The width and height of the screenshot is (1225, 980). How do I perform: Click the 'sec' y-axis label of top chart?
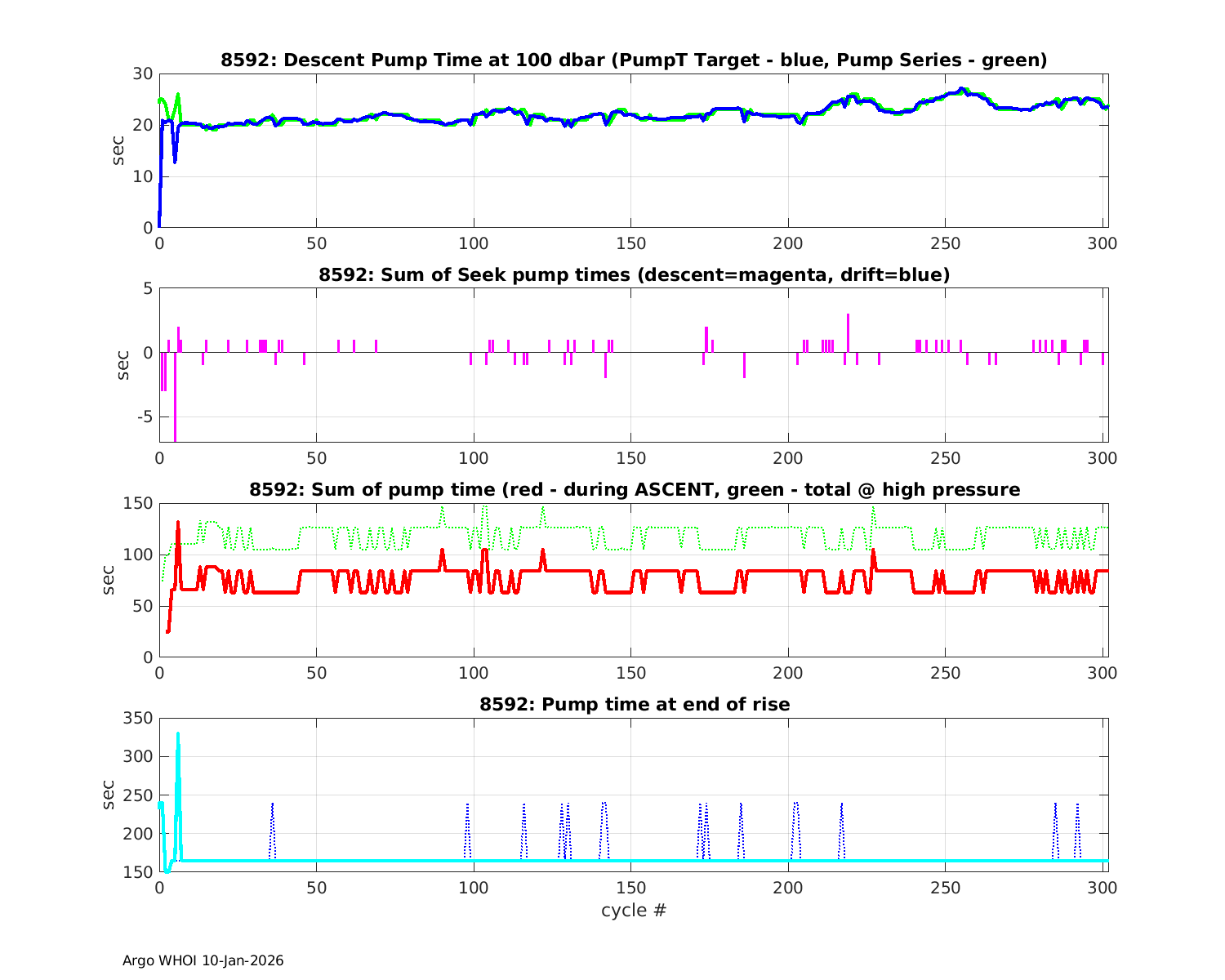click(119, 150)
